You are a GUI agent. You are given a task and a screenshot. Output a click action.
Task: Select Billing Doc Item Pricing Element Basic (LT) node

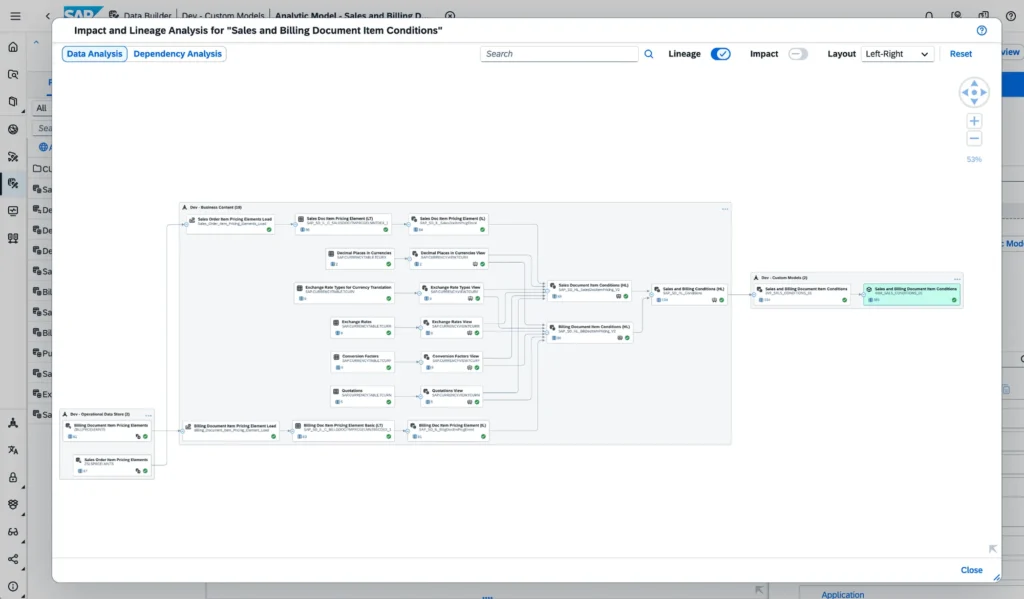point(344,430)
